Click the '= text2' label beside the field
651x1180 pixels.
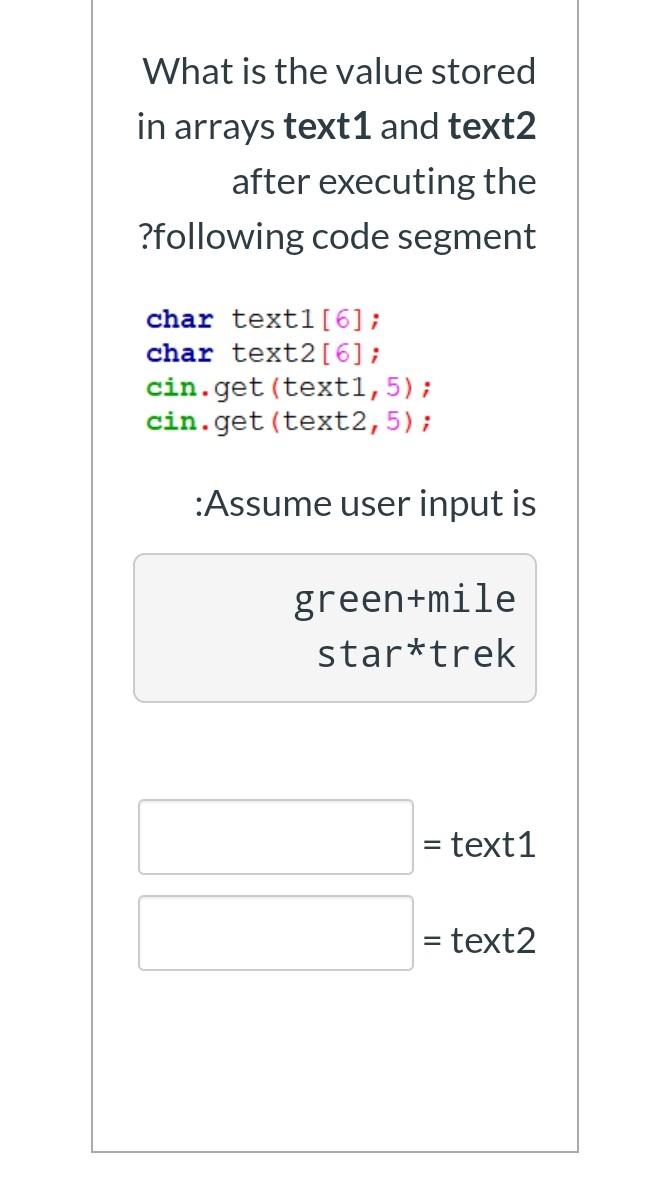coord(479,939)
